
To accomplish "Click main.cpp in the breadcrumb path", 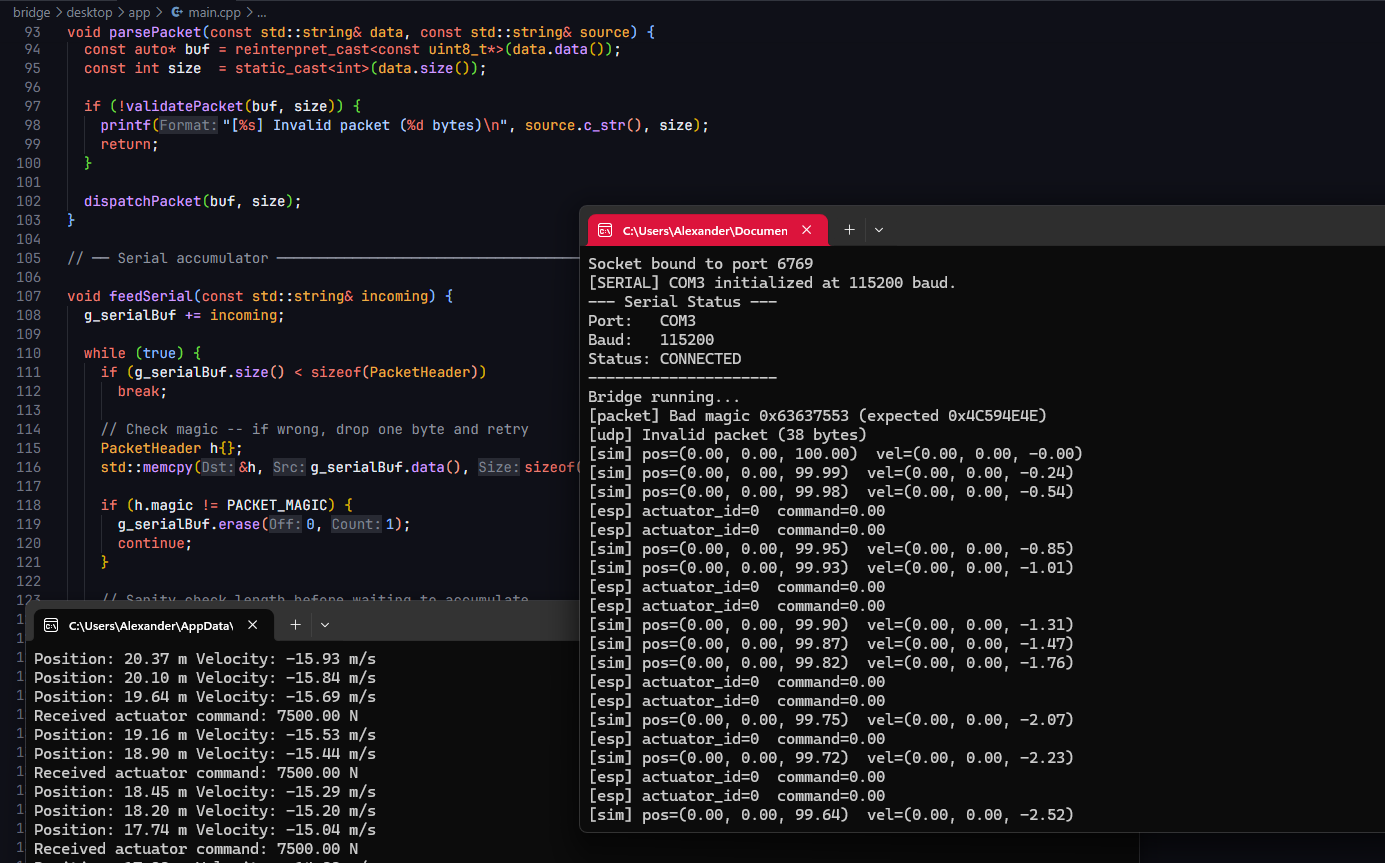I will [213, 13].
